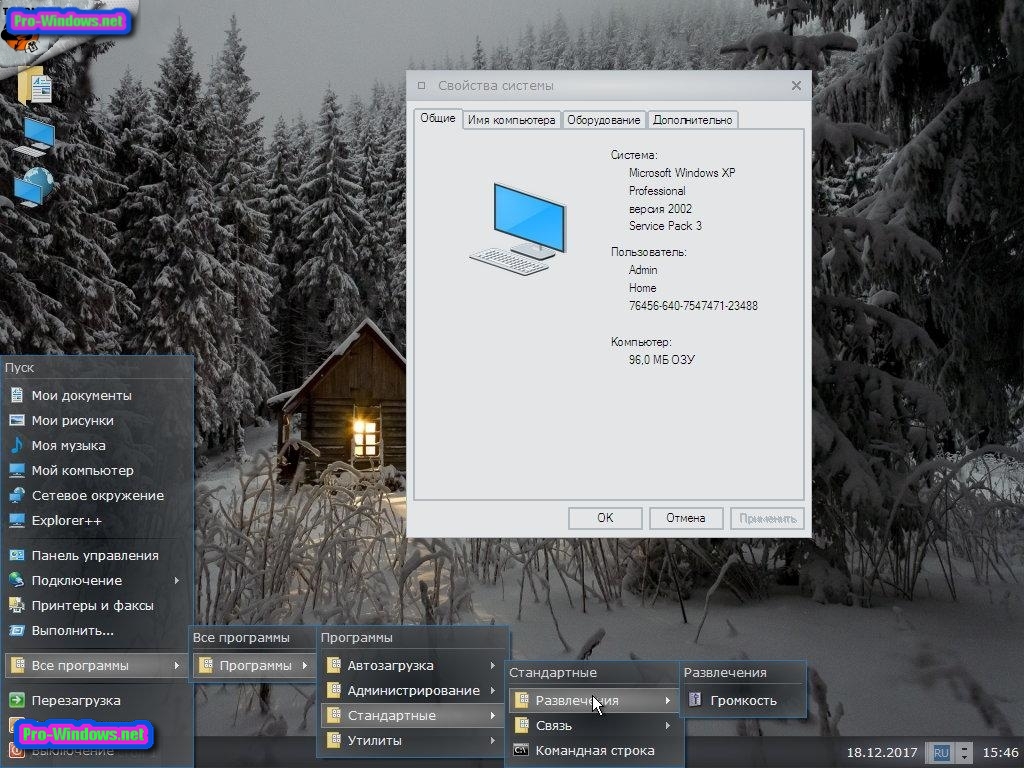Select the Панель управления menu entry
Screen dimensions: 1024x768
point(97,555)
